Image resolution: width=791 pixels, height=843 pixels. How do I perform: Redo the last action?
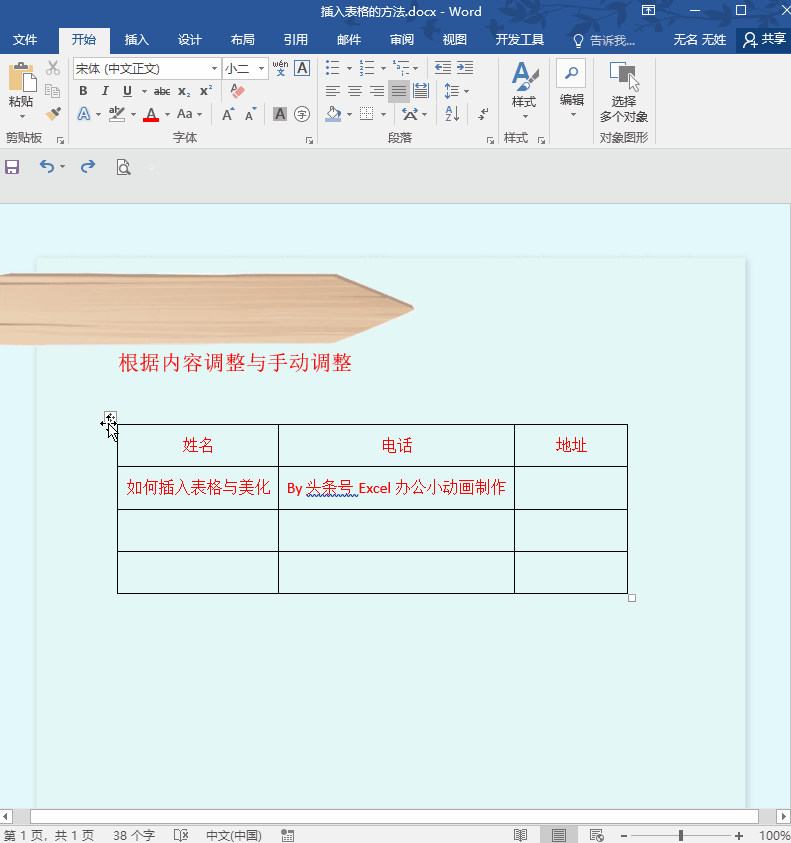(x=88, y=167)
